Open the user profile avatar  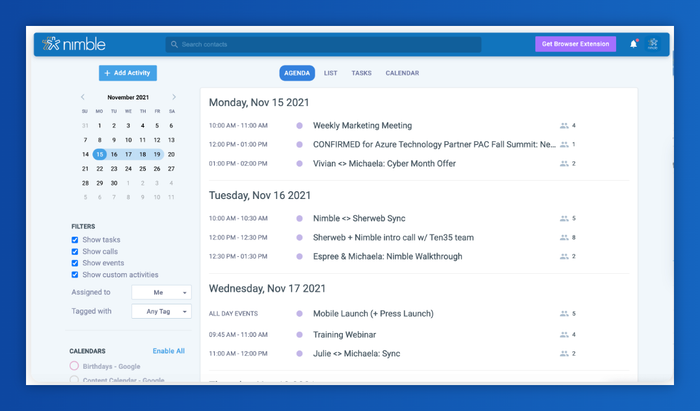tap(653, 44)
